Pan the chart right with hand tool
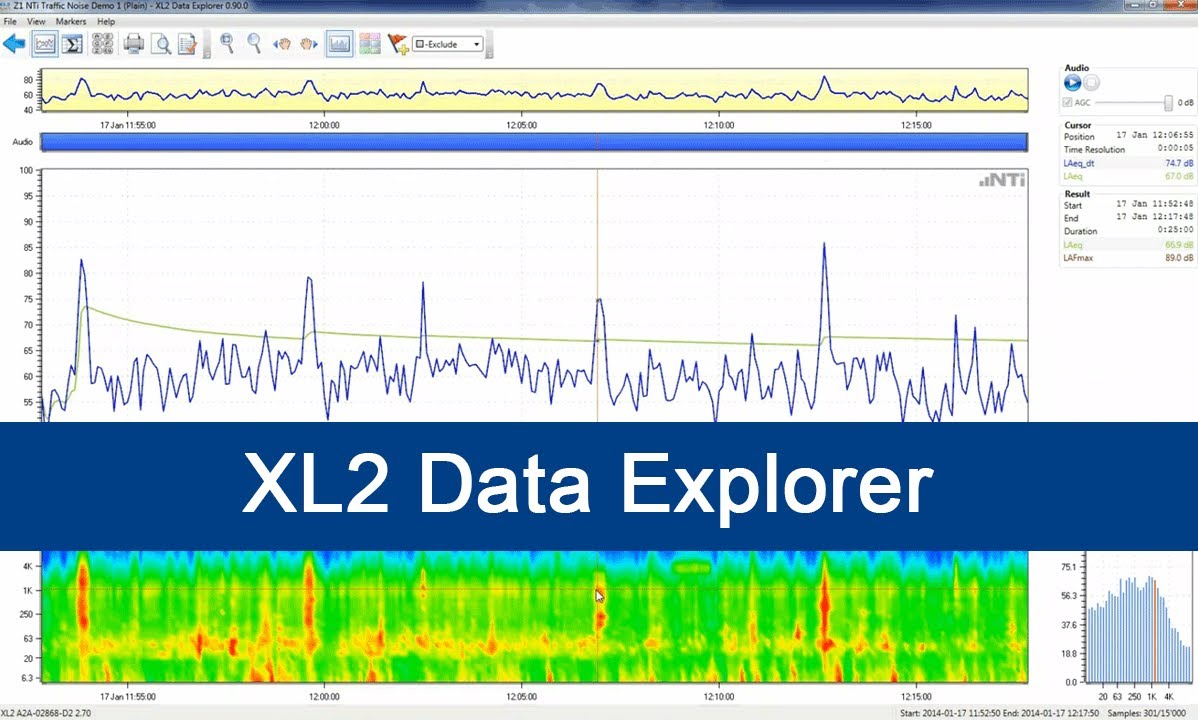This screenshot has width=1198, height=720. [x=309, y=44]
